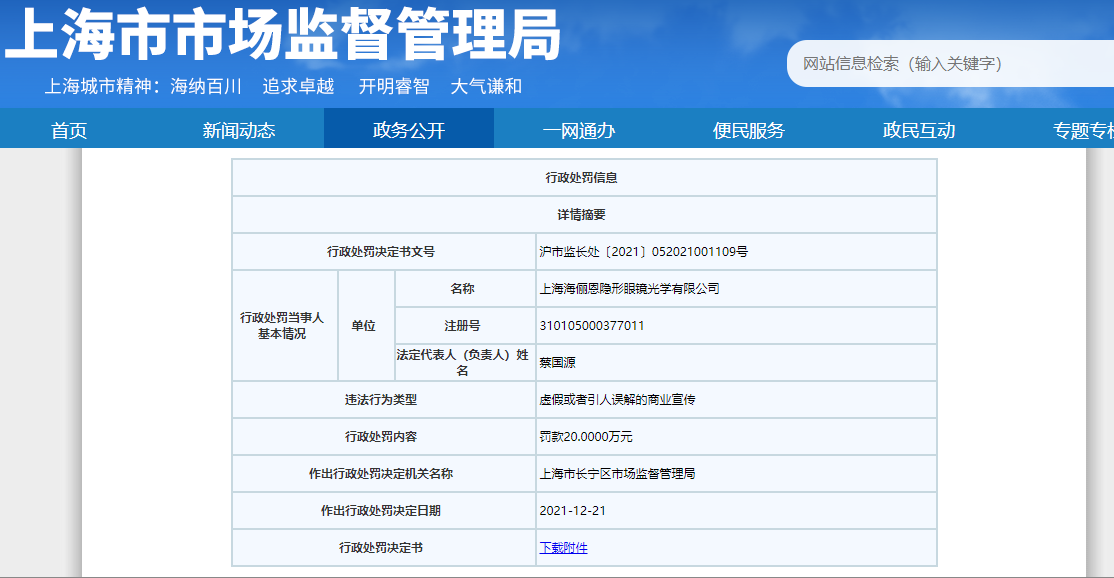Click the 注册号 label cell

tap(463, 326)
